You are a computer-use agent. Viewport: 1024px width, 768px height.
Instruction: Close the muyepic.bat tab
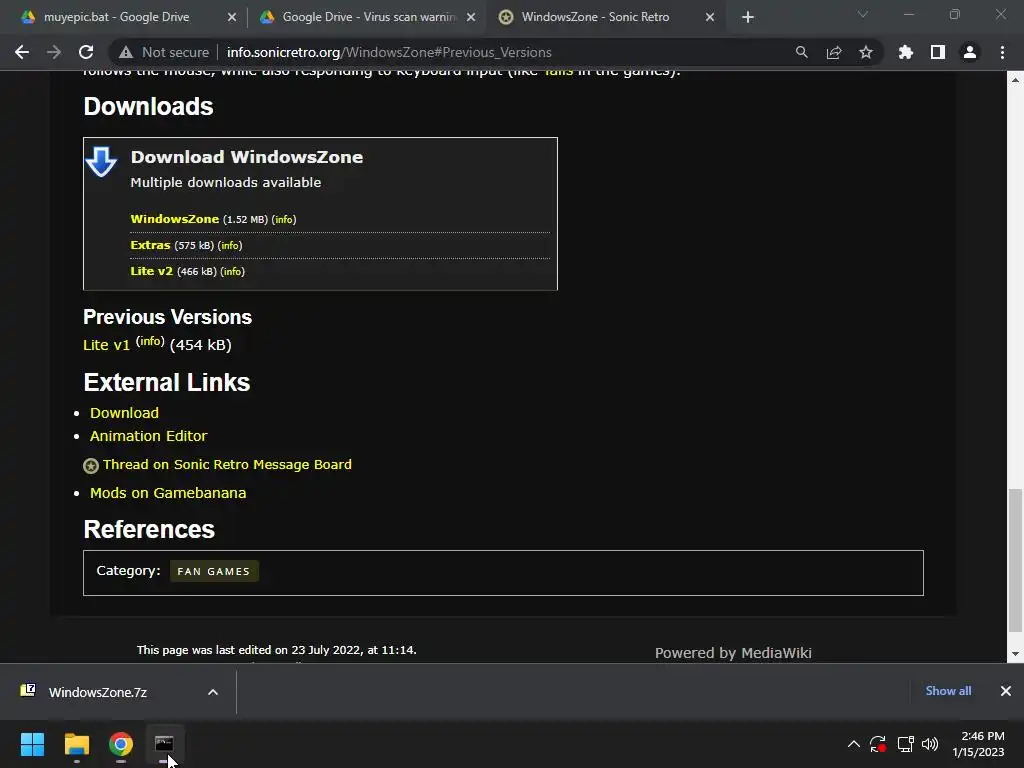(232, 17)
